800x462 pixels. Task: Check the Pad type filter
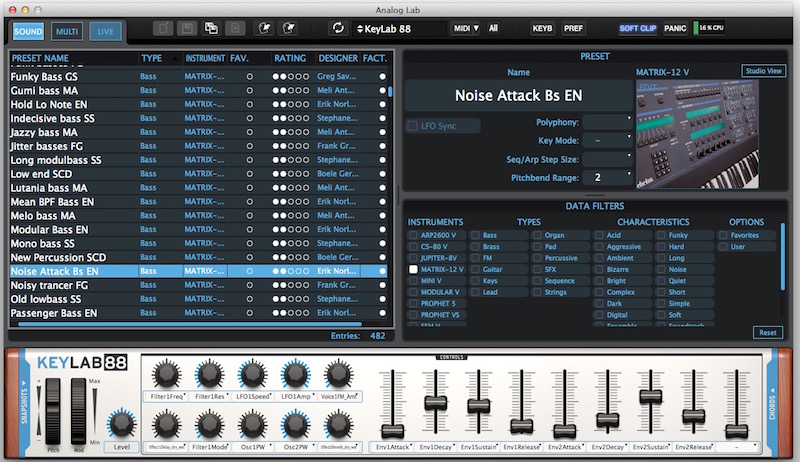[537, 246]
